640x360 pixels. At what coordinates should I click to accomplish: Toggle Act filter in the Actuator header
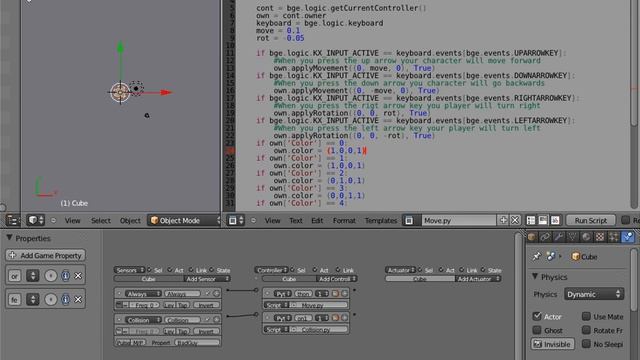[x=447, y=270]
